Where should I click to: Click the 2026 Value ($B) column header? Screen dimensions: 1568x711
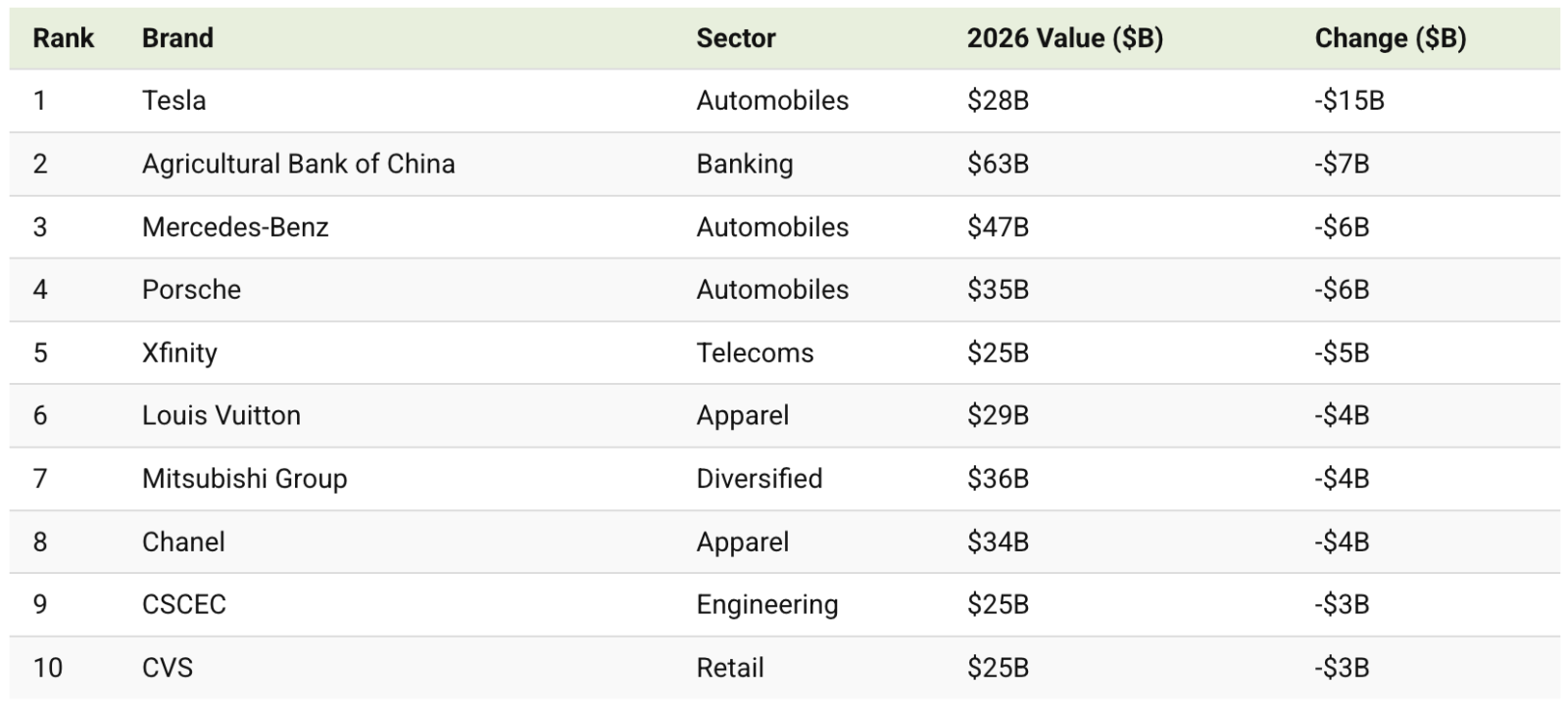[x=1064, y=38]
